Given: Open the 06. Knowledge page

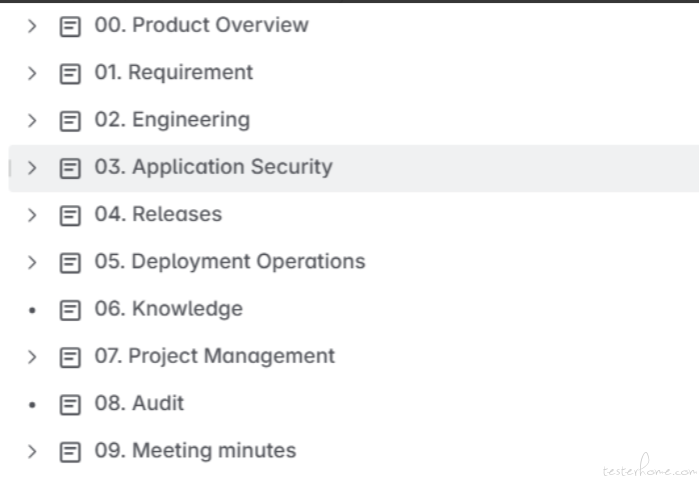Looking at the screenshot, I should 169,309.
